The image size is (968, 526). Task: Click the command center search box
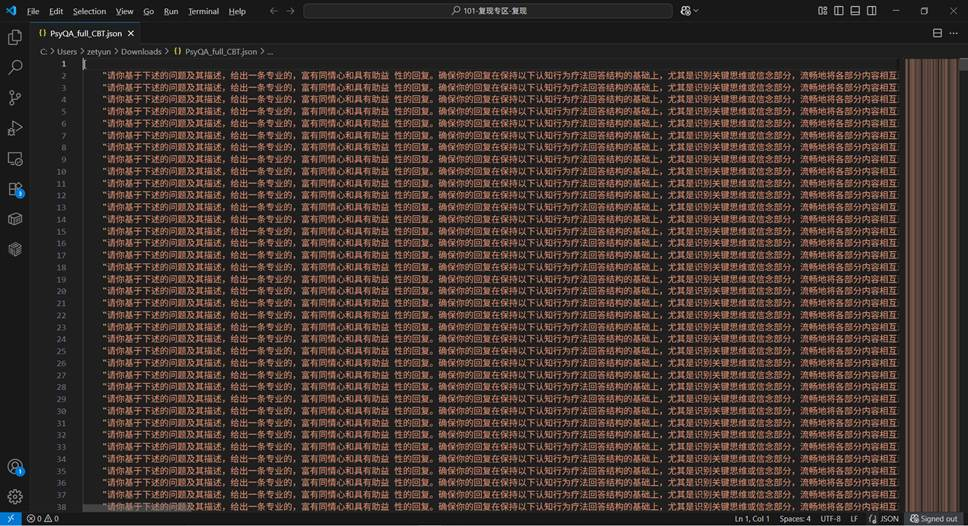pos(488,11)
